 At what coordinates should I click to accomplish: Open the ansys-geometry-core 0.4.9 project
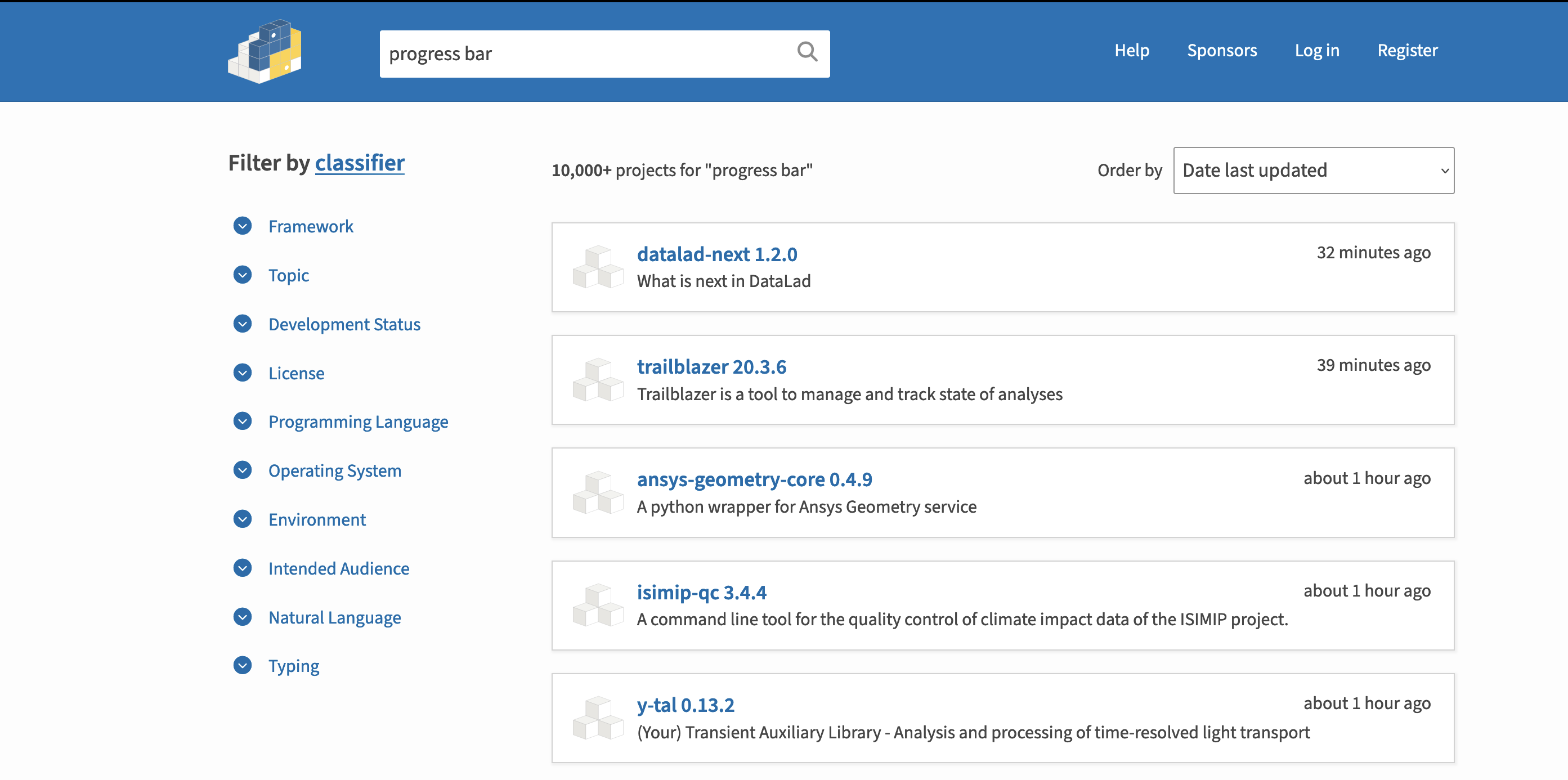[x=754, y=479]
